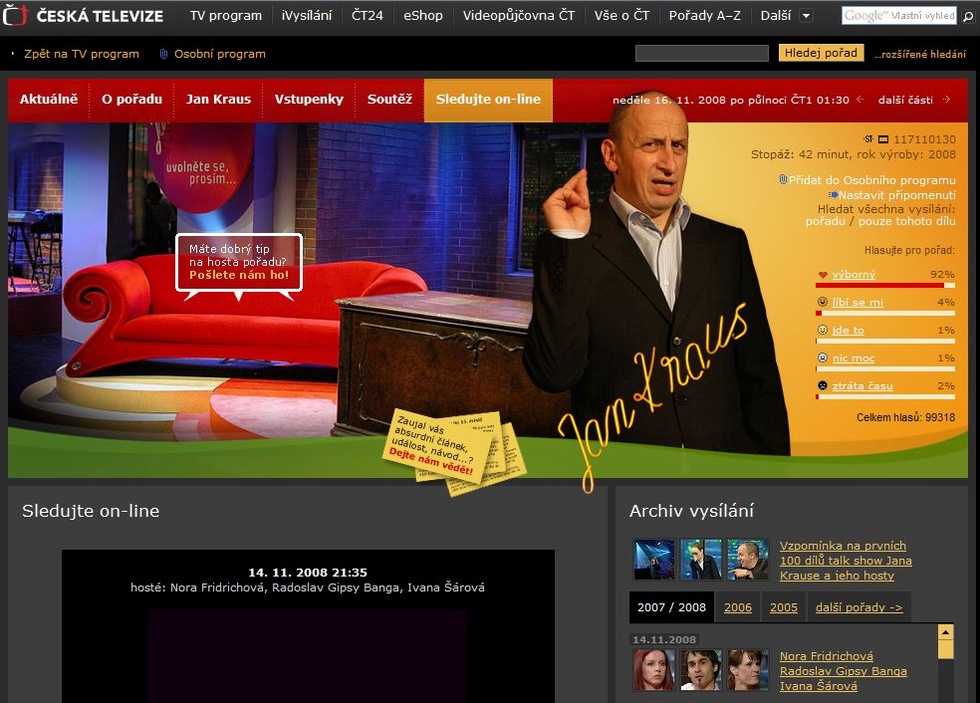Follow the Zpět na TV program link
The image size is (980, 703).
coord(81,54)
